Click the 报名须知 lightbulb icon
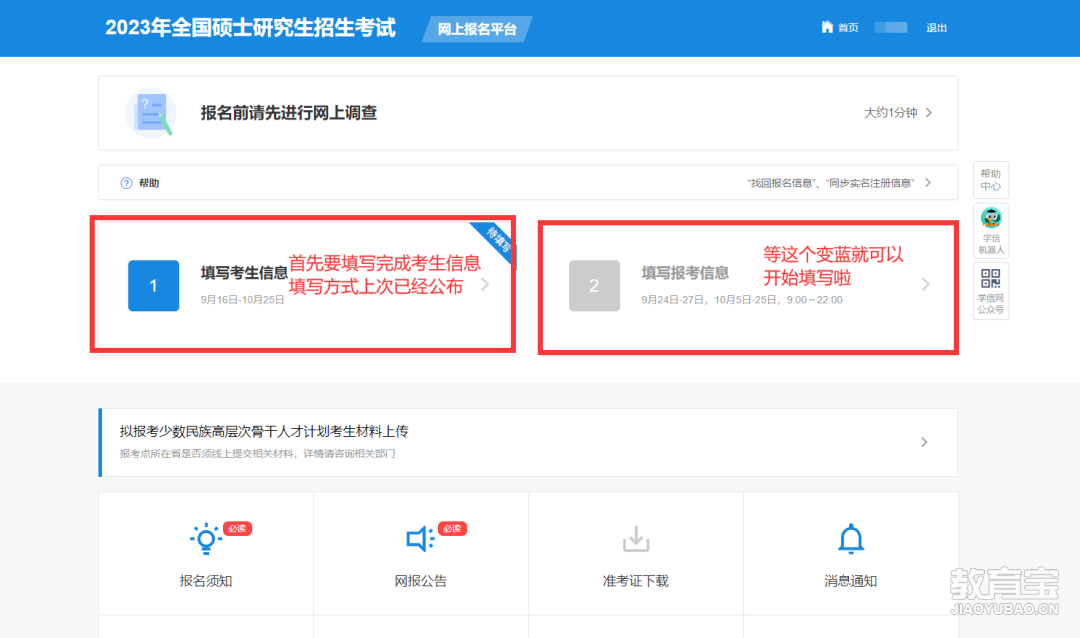The image size is (1080, 638). tap(205, 539)
